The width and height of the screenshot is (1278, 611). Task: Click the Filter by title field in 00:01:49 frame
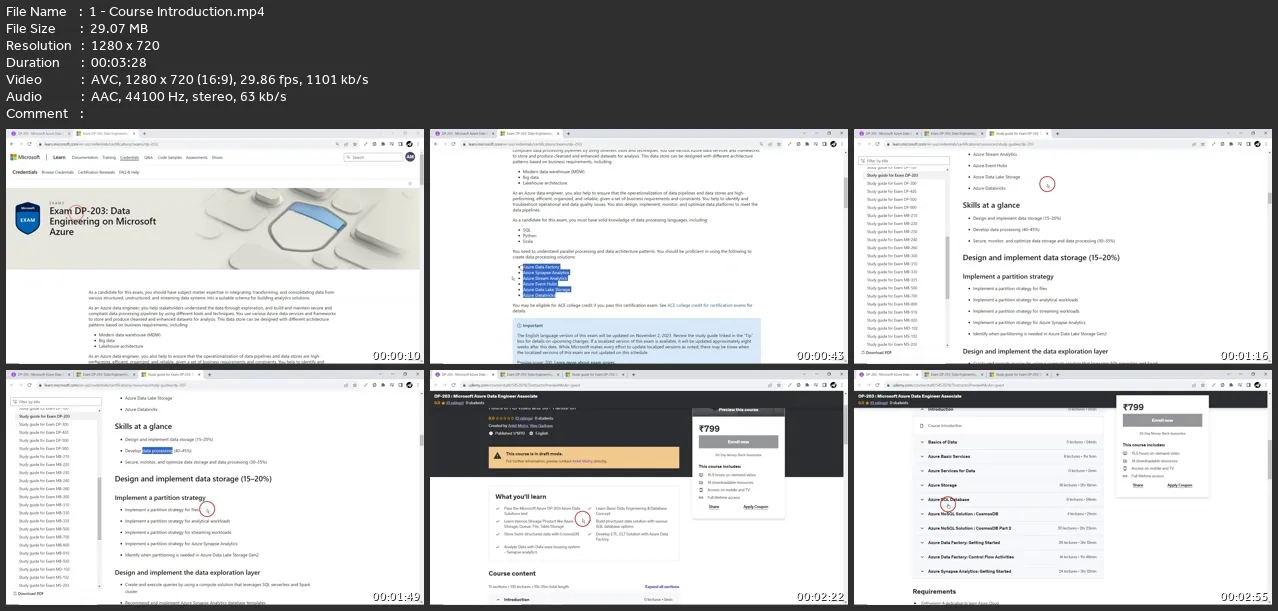click(56, 401)
